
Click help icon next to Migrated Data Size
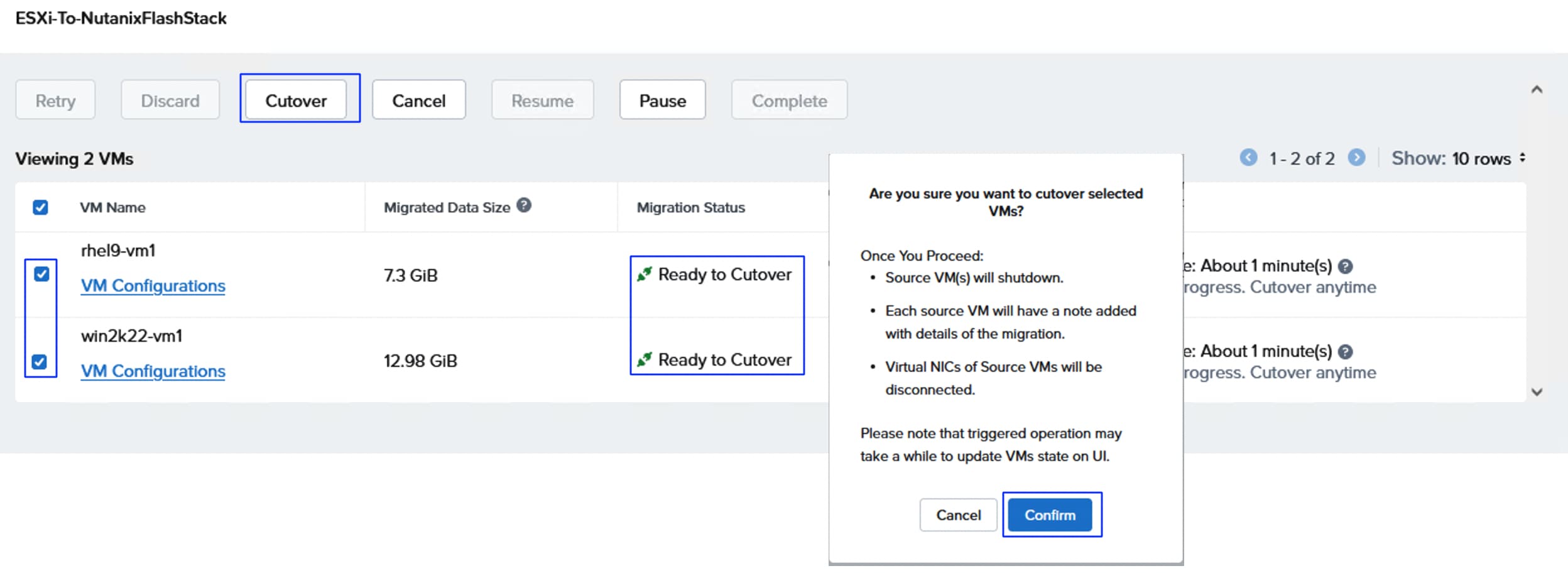[524, 205]
